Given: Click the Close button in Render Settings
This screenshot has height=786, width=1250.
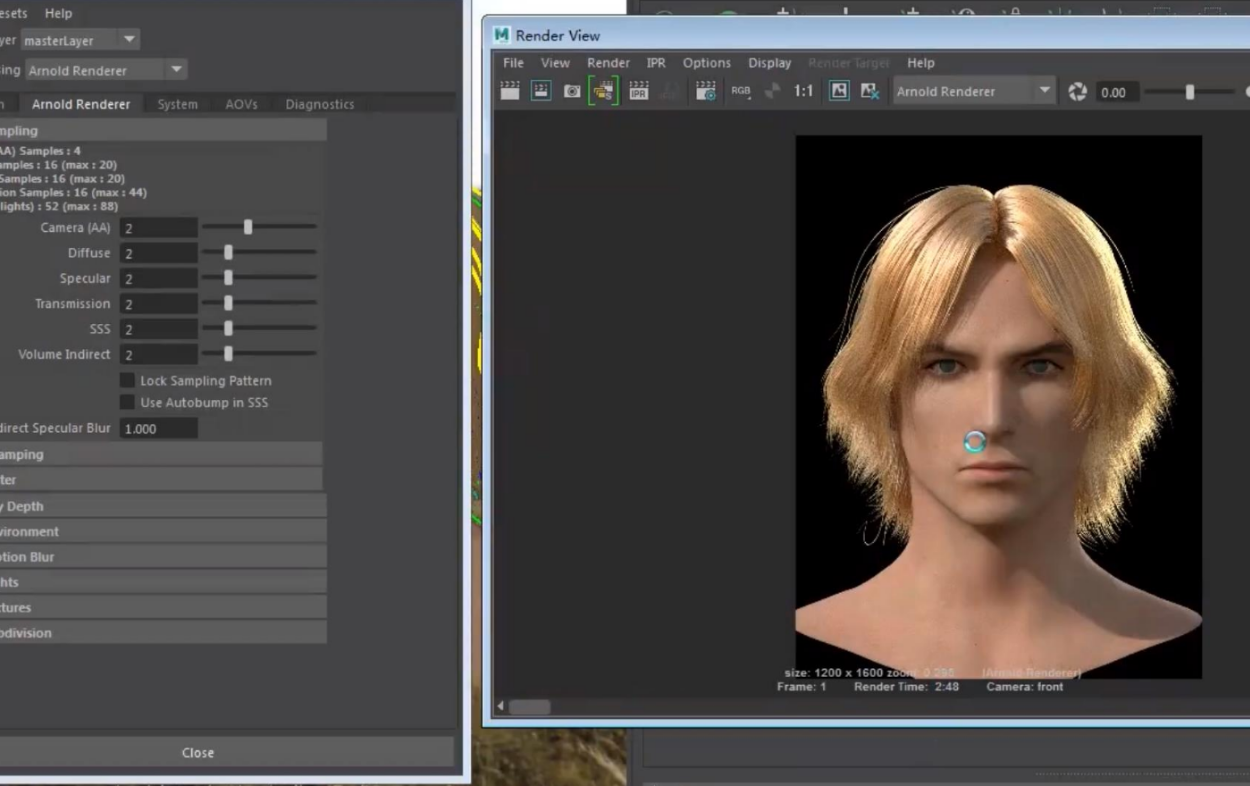Looking at the screenshot, I should click(198, 753).
